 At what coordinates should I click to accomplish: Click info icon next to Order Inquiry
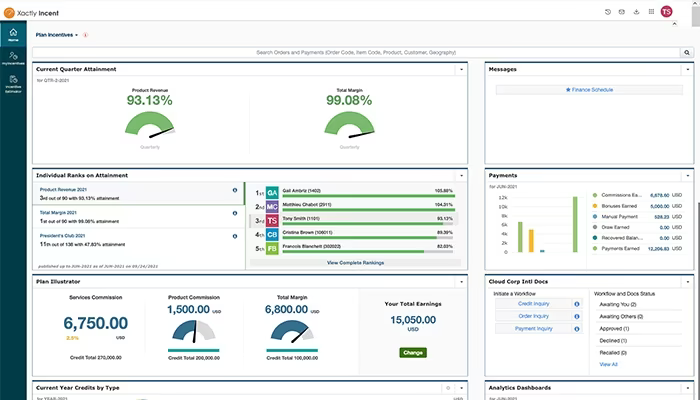tap(577, 317)
